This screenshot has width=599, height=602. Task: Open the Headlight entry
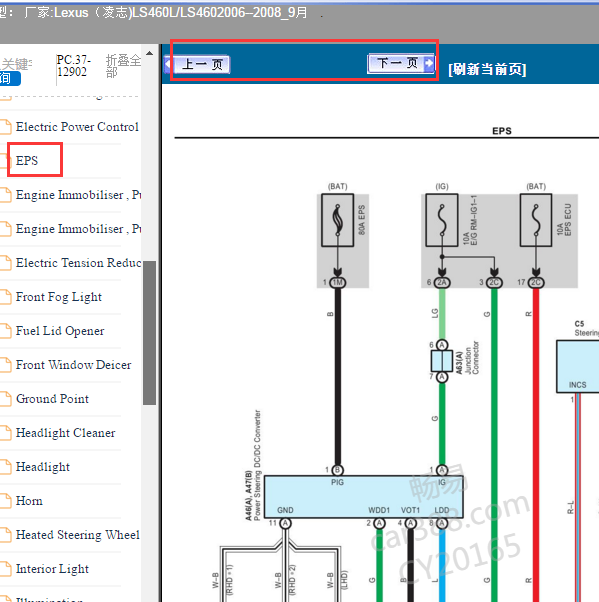coord(43,467)
